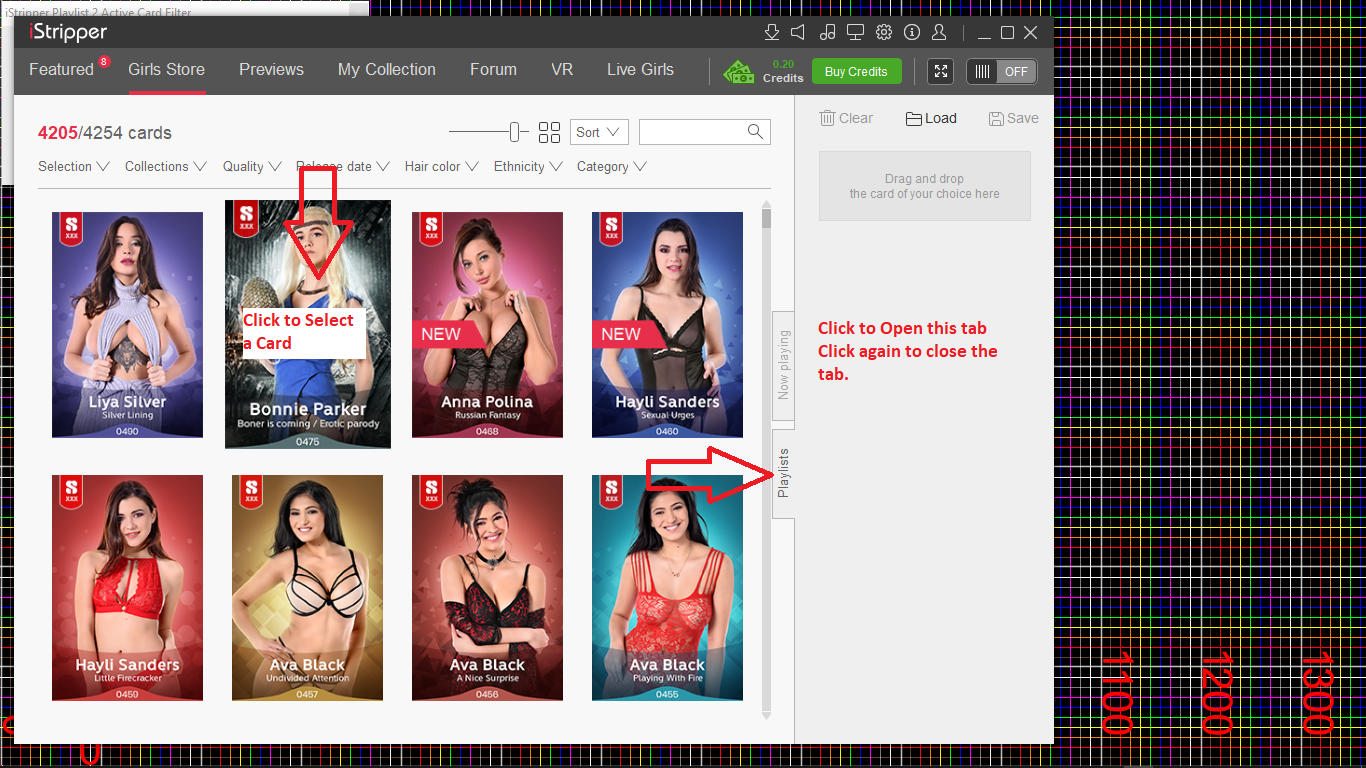Click the card size slider handle
1366x768 pixels.
click(x=514, y=132)
